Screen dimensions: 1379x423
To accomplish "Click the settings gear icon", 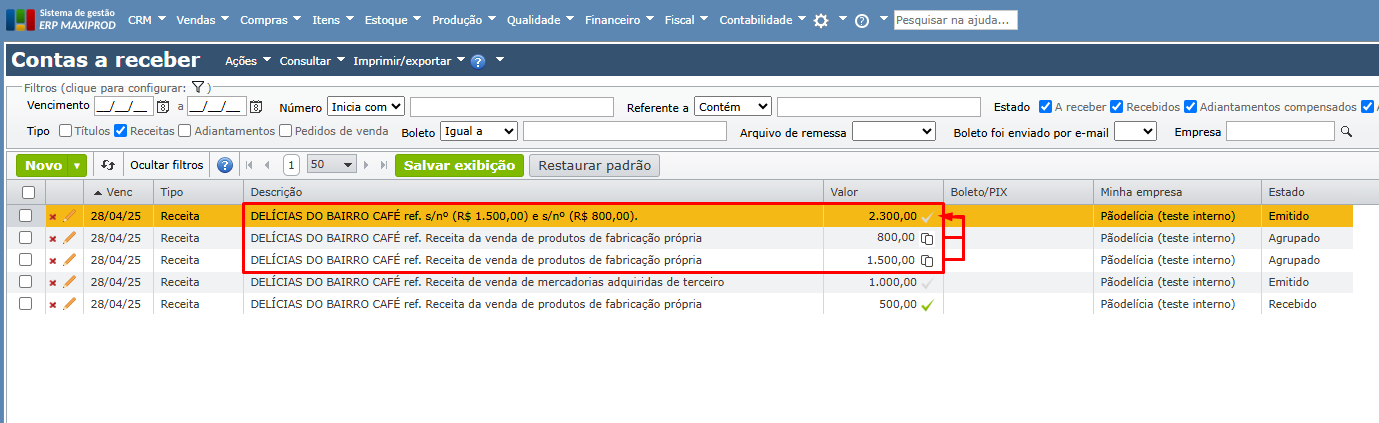I will (x=821, y=20).
